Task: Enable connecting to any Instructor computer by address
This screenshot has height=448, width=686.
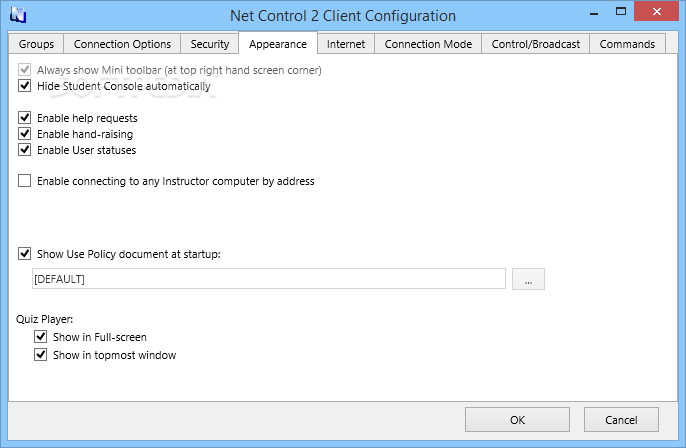Action: pyautogui.click(x=24, y=181)
